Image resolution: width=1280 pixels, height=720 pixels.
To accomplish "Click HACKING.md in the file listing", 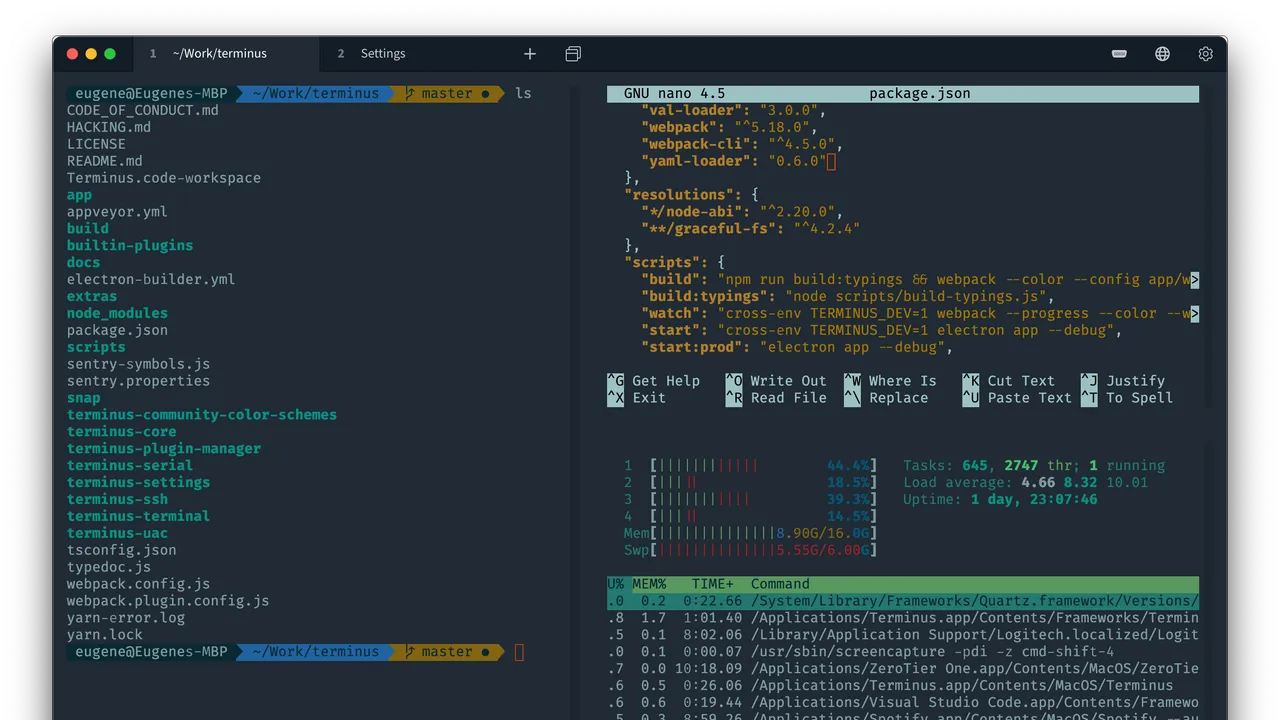I will click(109, 127).
